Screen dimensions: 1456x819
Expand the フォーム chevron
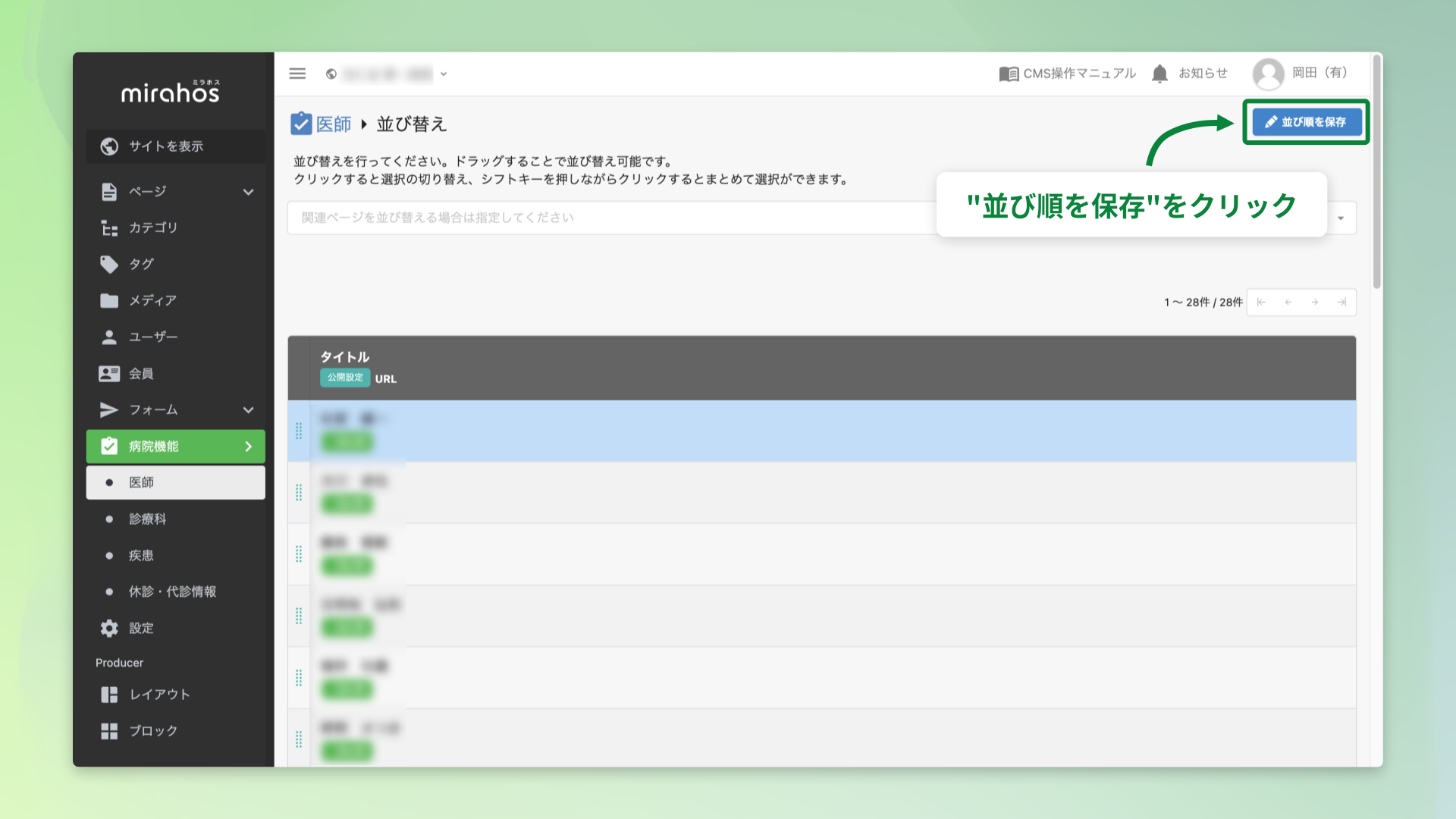coord(248,410)
